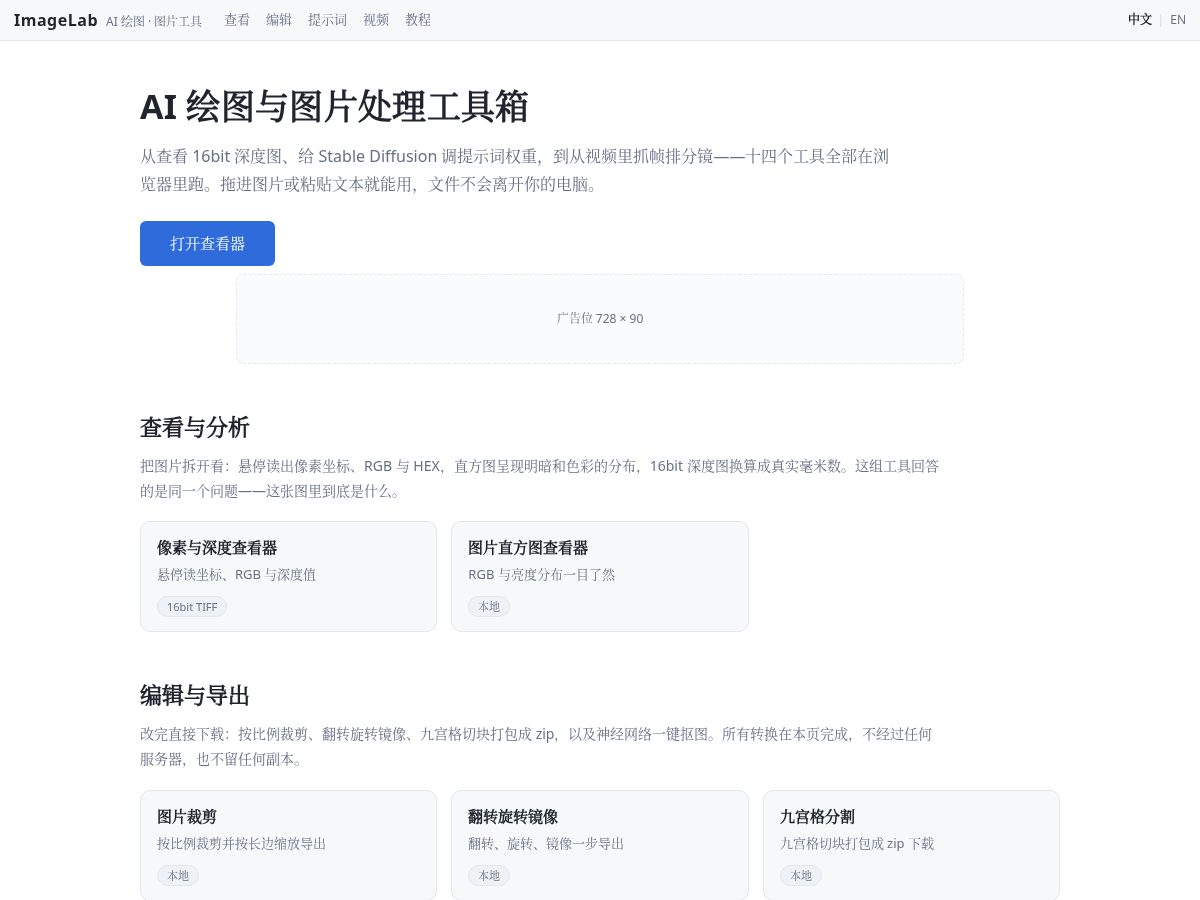Open the 查看 nav menu item

tap(237, 19)
